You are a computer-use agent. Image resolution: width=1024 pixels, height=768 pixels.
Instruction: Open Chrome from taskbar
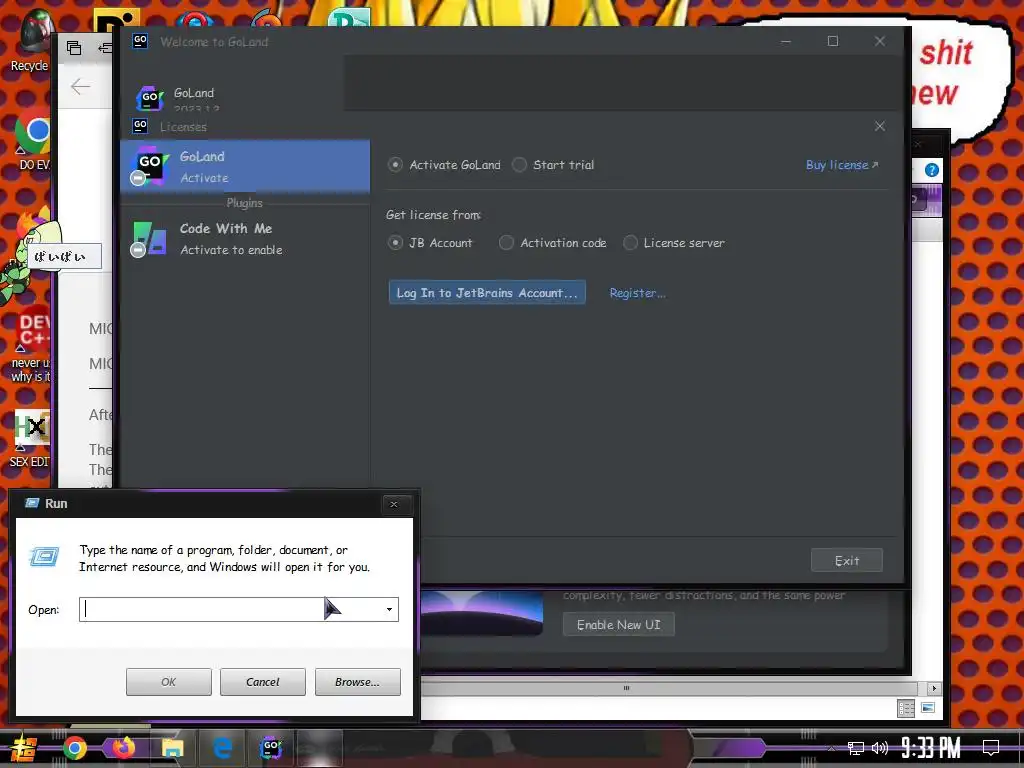[x=74, y=748]
